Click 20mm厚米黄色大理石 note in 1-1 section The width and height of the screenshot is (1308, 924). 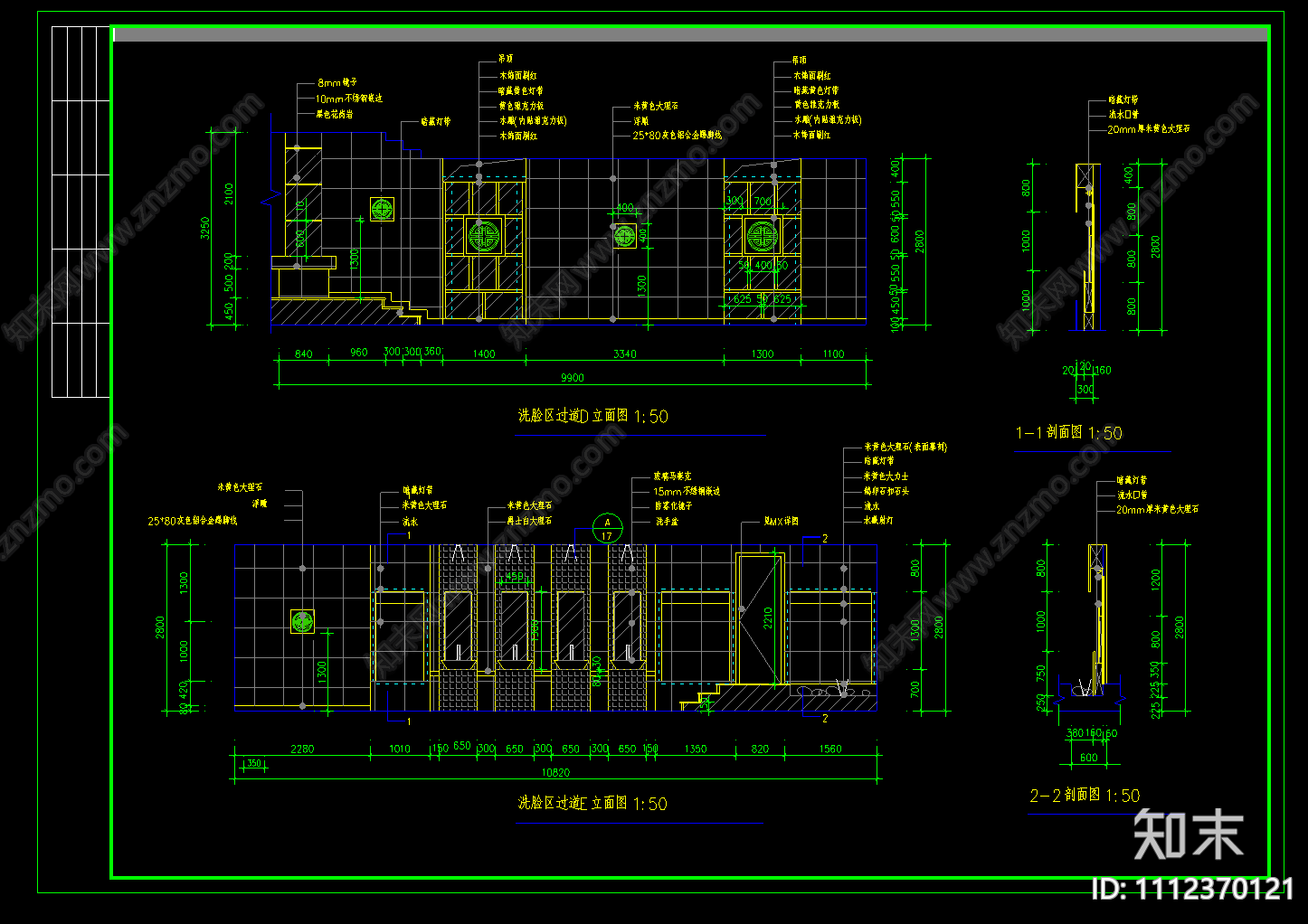1149,130
